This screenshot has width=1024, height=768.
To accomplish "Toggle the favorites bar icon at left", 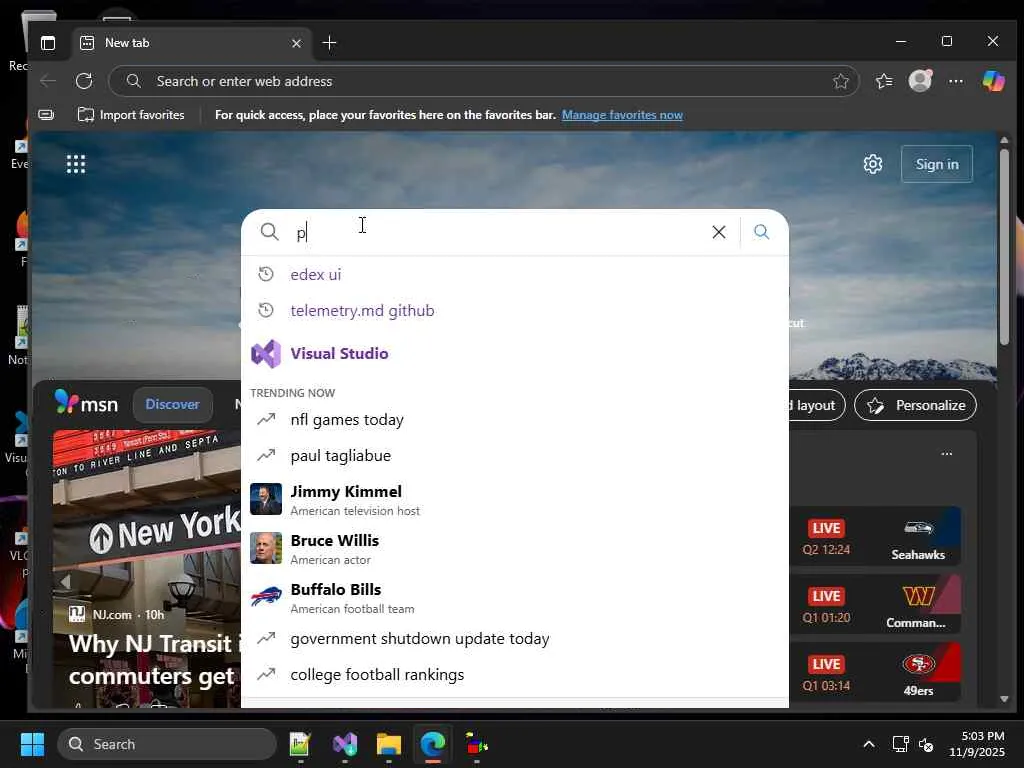I will pyautogui.click(x=46, y=115).
